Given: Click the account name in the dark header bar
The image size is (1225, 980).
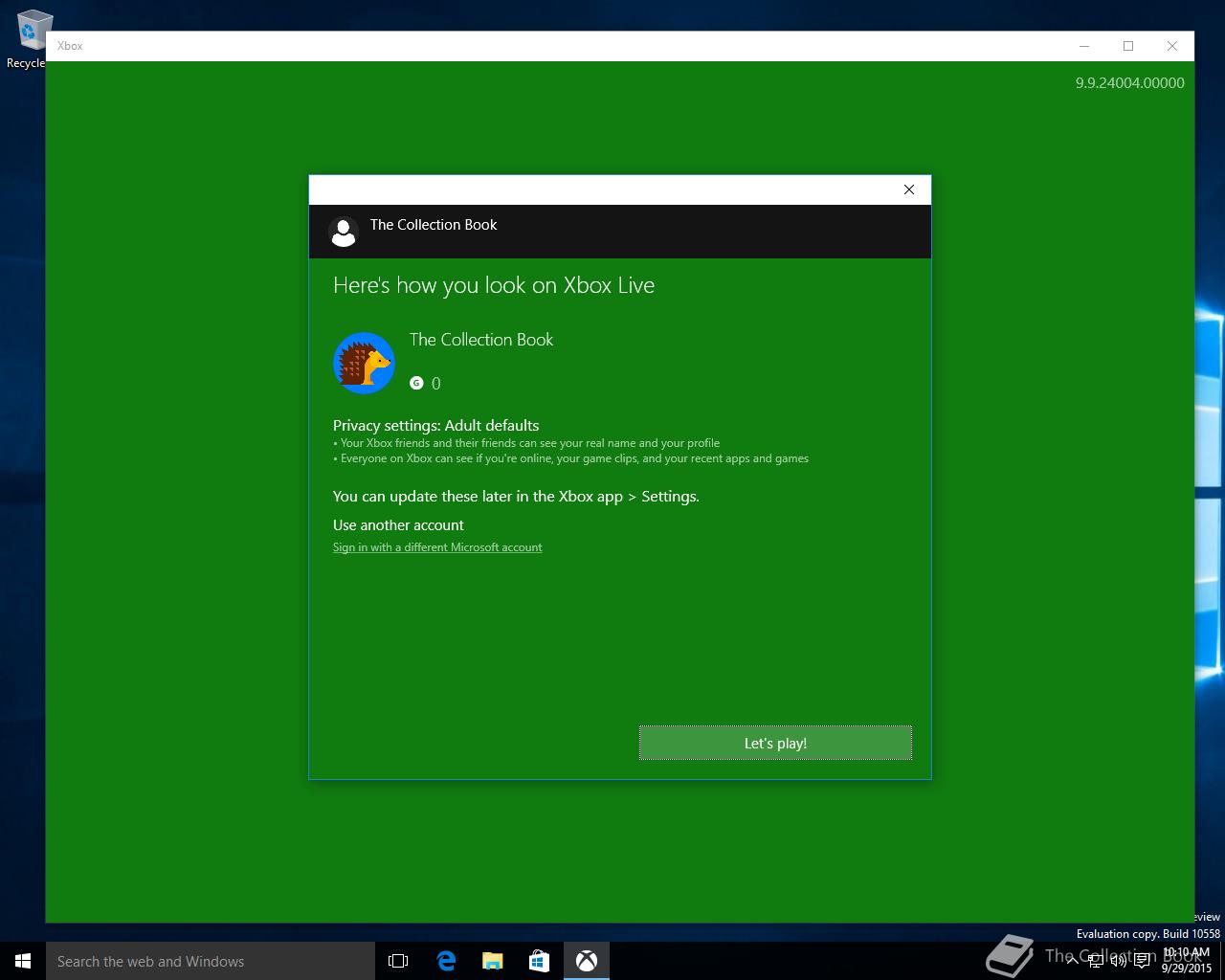Looking at the screenshot, I should [x=434, y=225].
